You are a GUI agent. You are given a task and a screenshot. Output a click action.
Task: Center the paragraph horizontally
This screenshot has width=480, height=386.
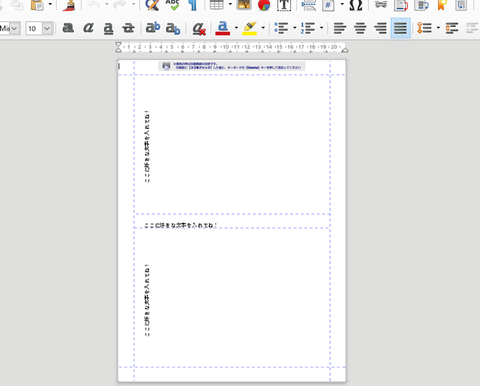360,28
